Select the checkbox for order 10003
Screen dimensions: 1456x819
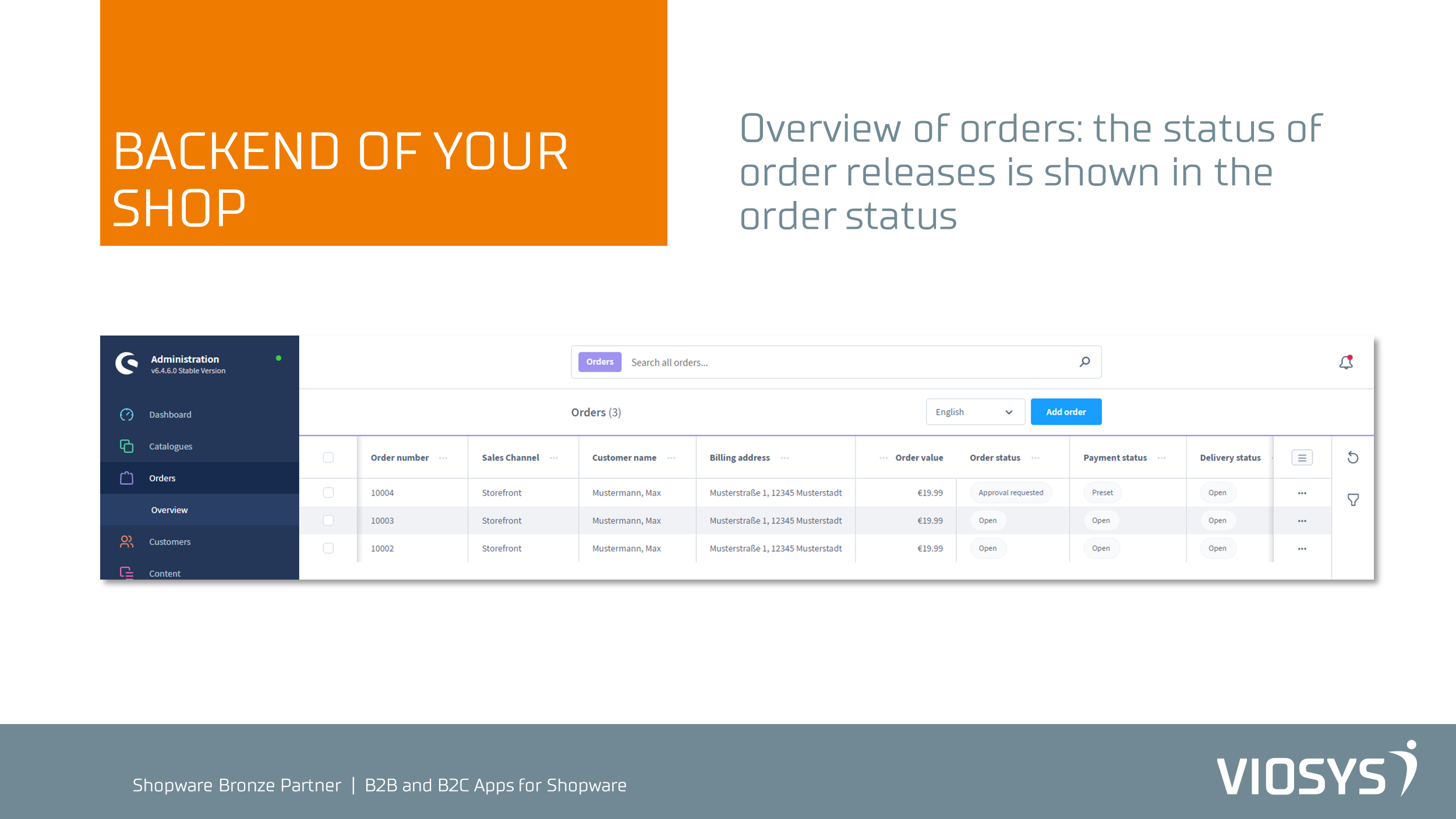[x=328, y=519]
